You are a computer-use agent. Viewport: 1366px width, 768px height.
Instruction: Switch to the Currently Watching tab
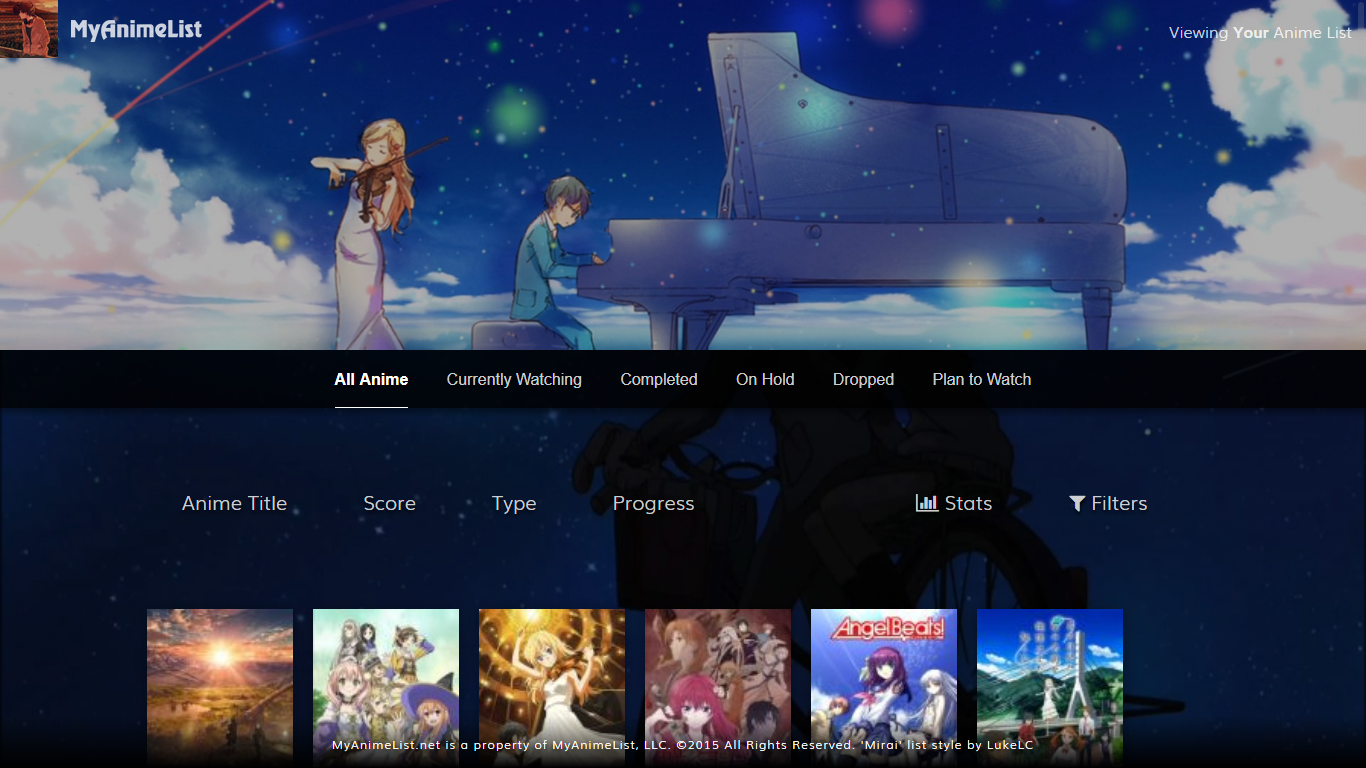pyautogui.click(x=514, y=380)
